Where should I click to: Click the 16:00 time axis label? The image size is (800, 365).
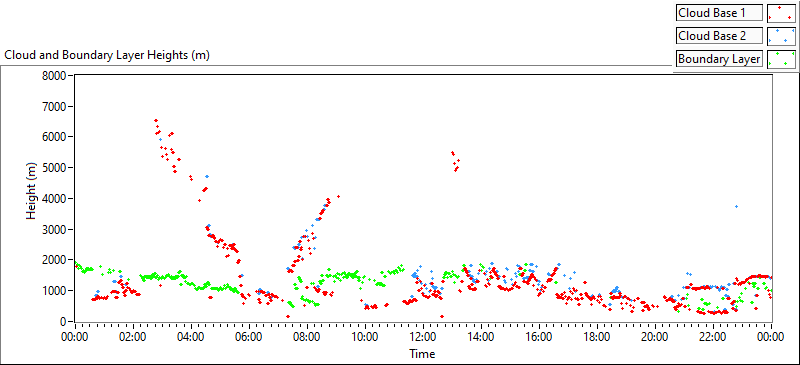coord(539,336)
